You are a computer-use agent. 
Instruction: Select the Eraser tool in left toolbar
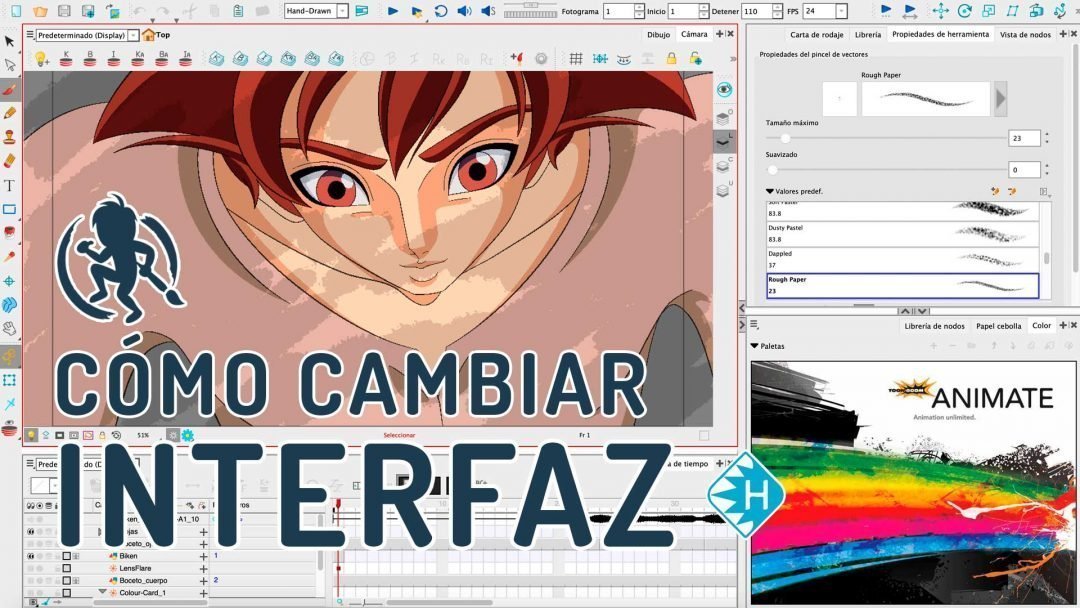click(x=9, y=160)
